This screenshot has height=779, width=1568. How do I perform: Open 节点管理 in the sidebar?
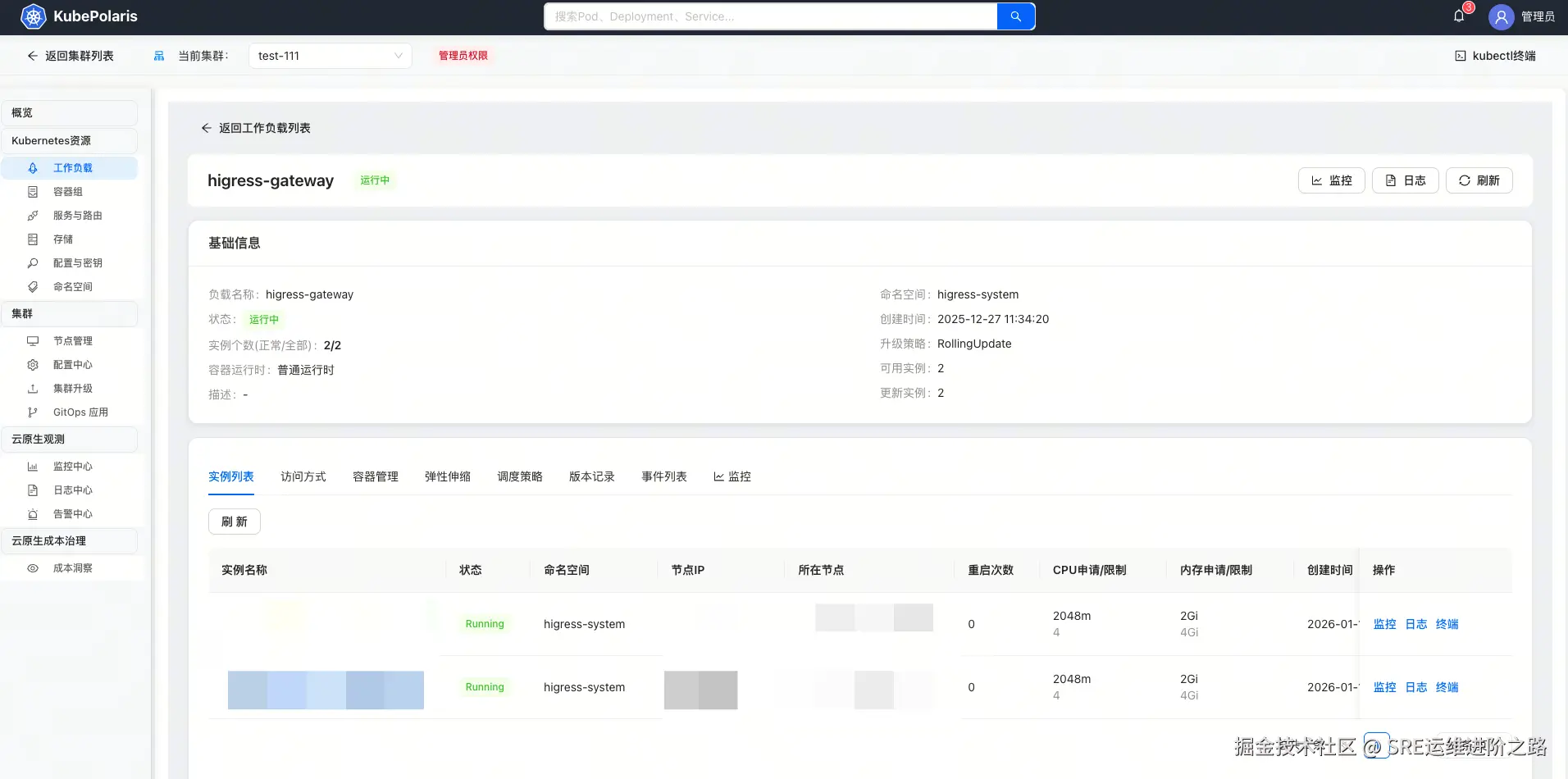[x=70, y=341]
